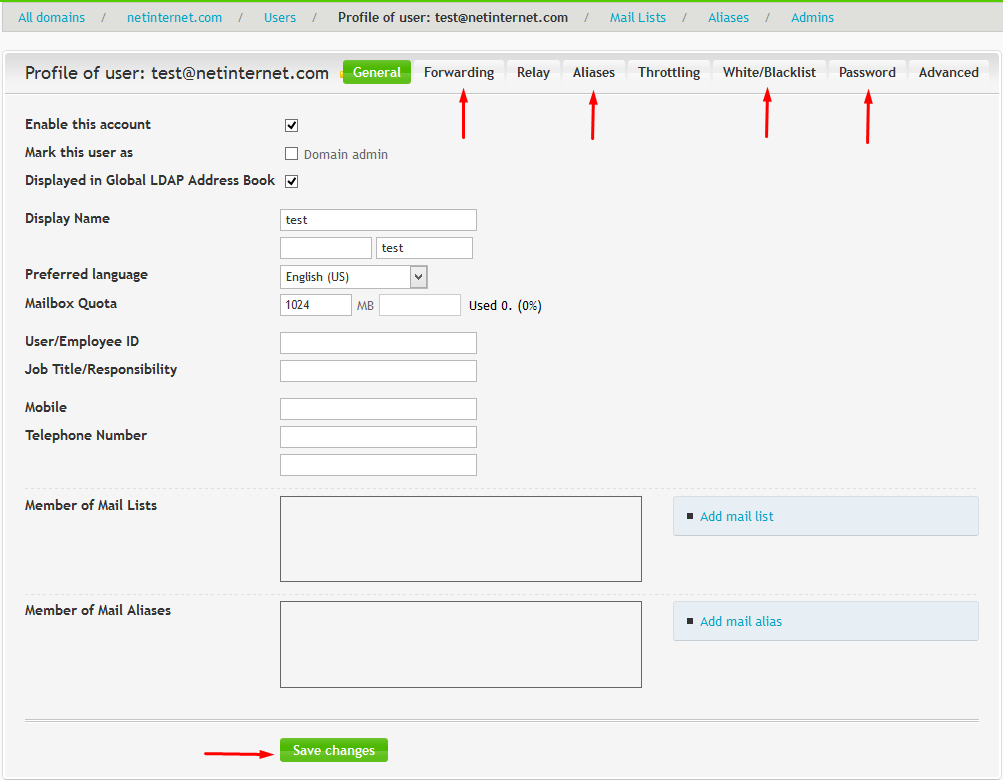Switch to the Forwarding tab
Viewport: 1003px width, 780px height.
point(459,72)
